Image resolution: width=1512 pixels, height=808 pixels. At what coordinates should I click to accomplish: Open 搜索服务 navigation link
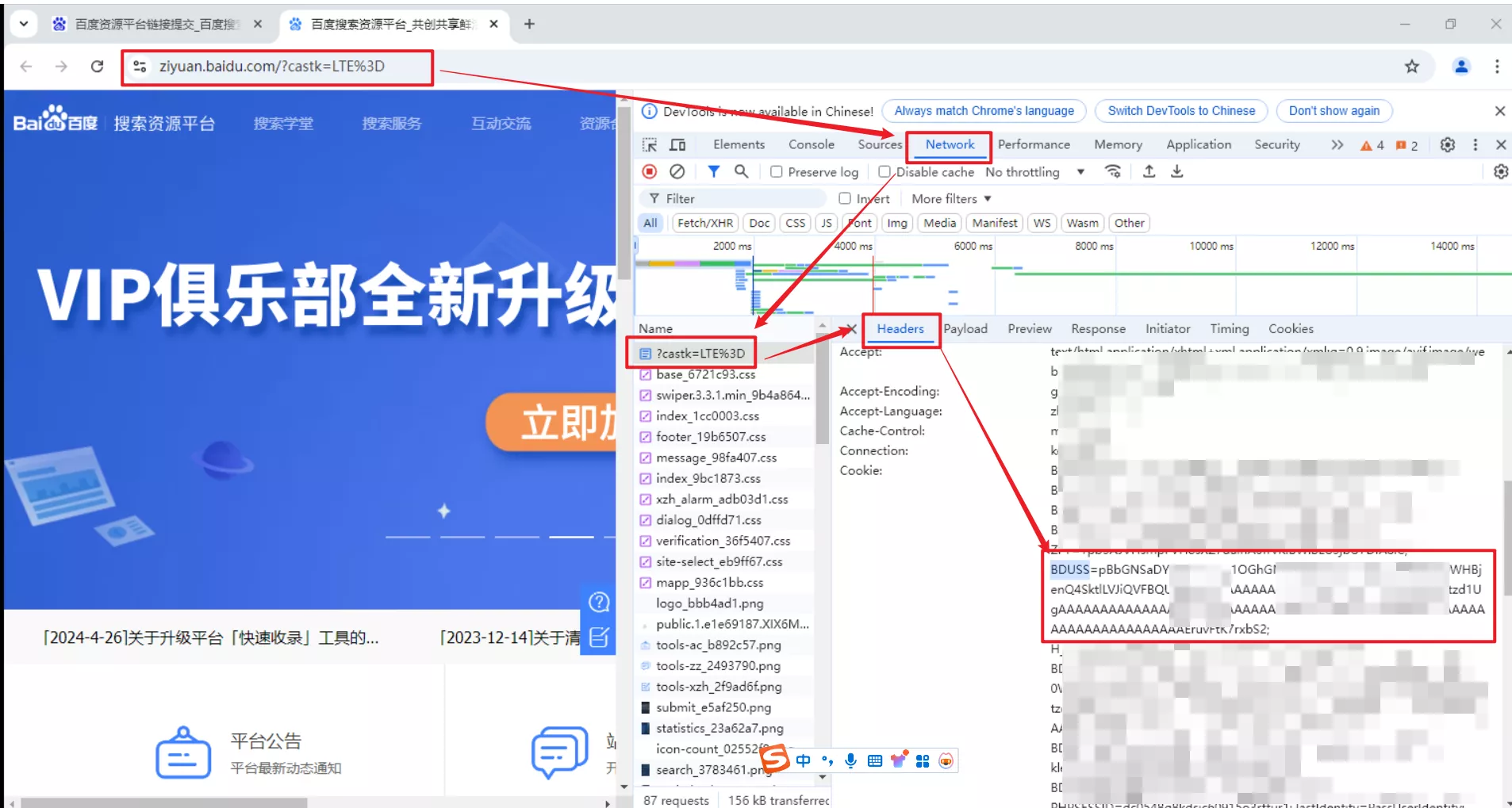click(x=392, y=124)
